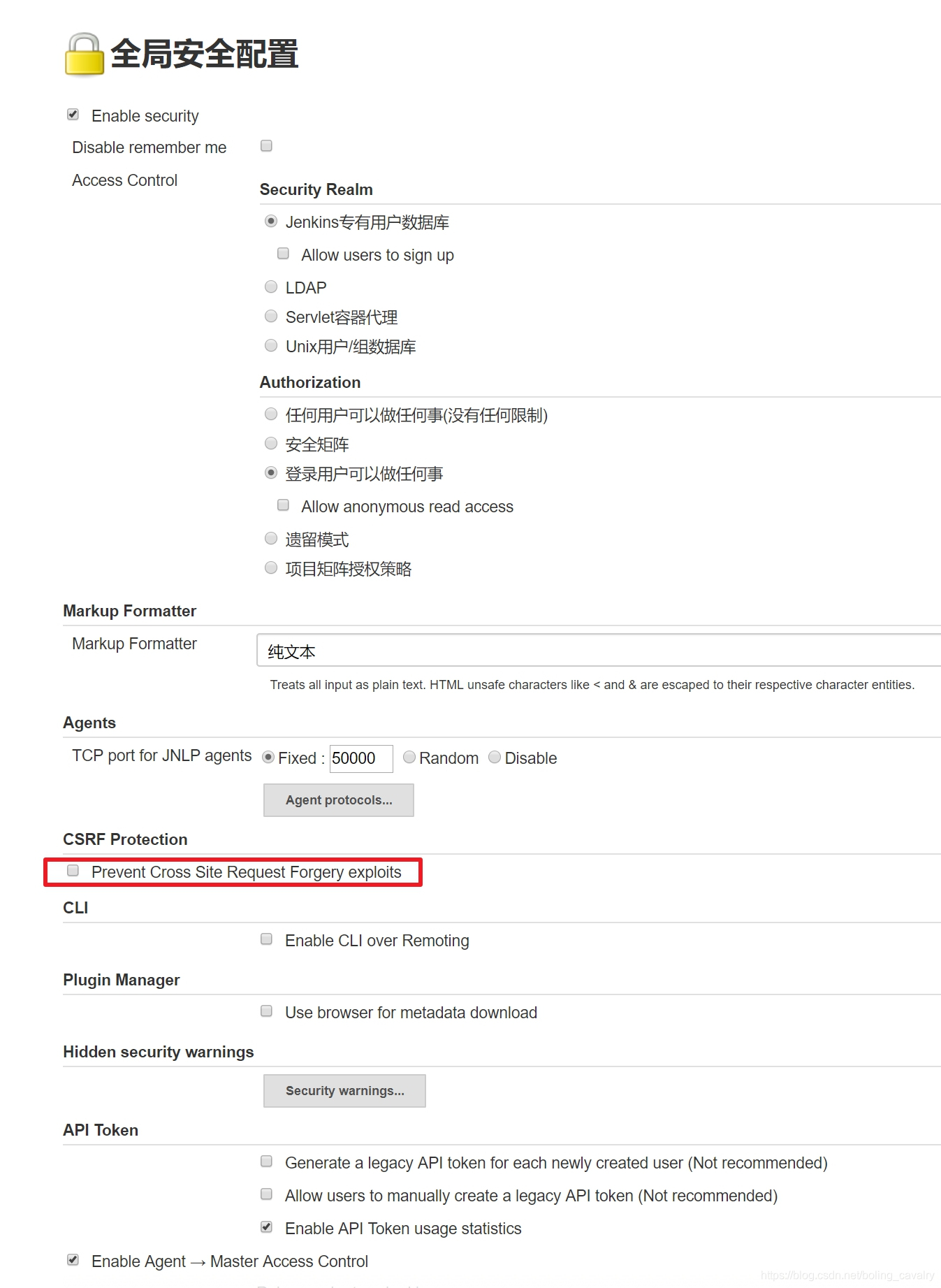This screenshot has height=1288, width=941.
Task: Click TCP port for JNLP agents label
Action: [x=162, y=755]
